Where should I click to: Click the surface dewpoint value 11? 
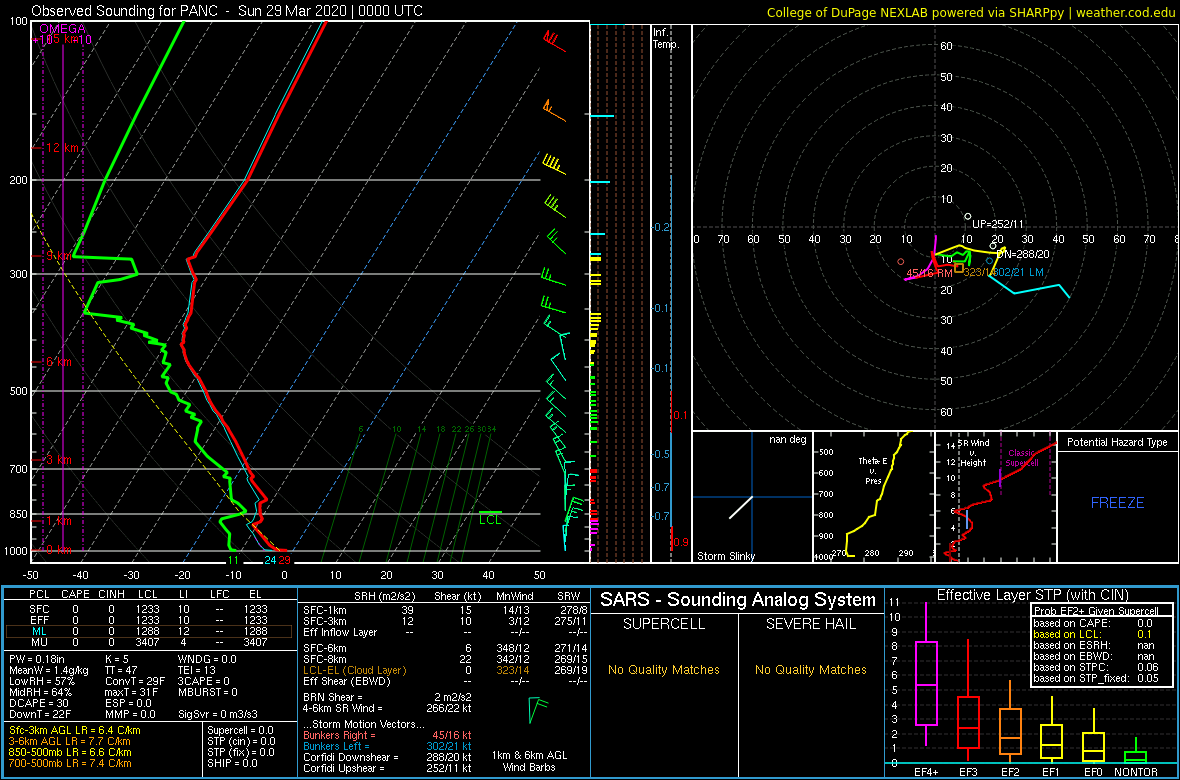tap(233, 559)
